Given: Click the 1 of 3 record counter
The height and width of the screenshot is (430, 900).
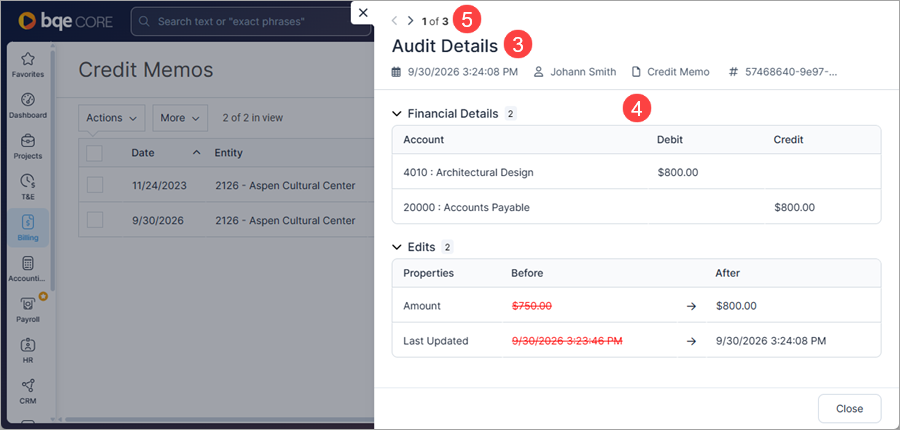Looking at the screenshot, I should point(435,21).
